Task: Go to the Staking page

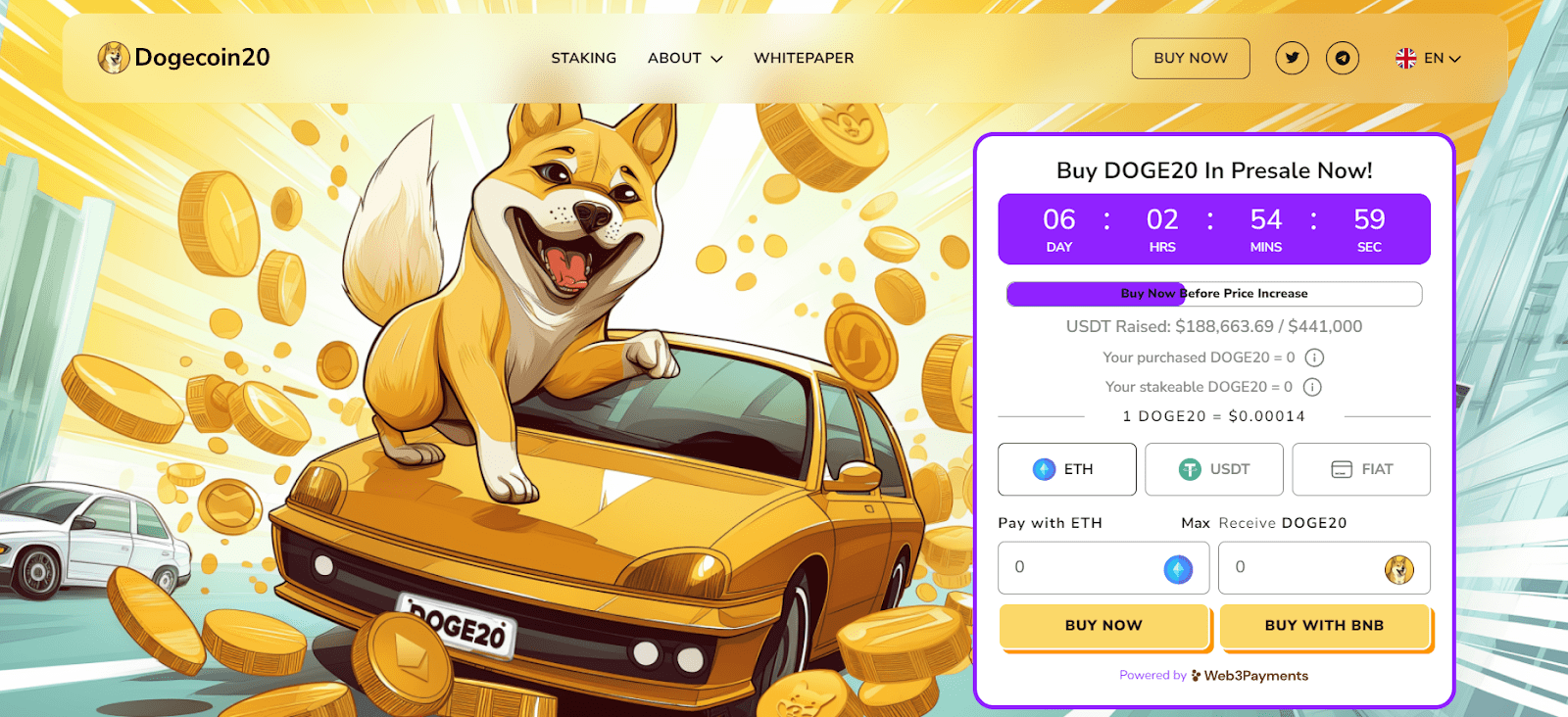Action: (584, 58)
